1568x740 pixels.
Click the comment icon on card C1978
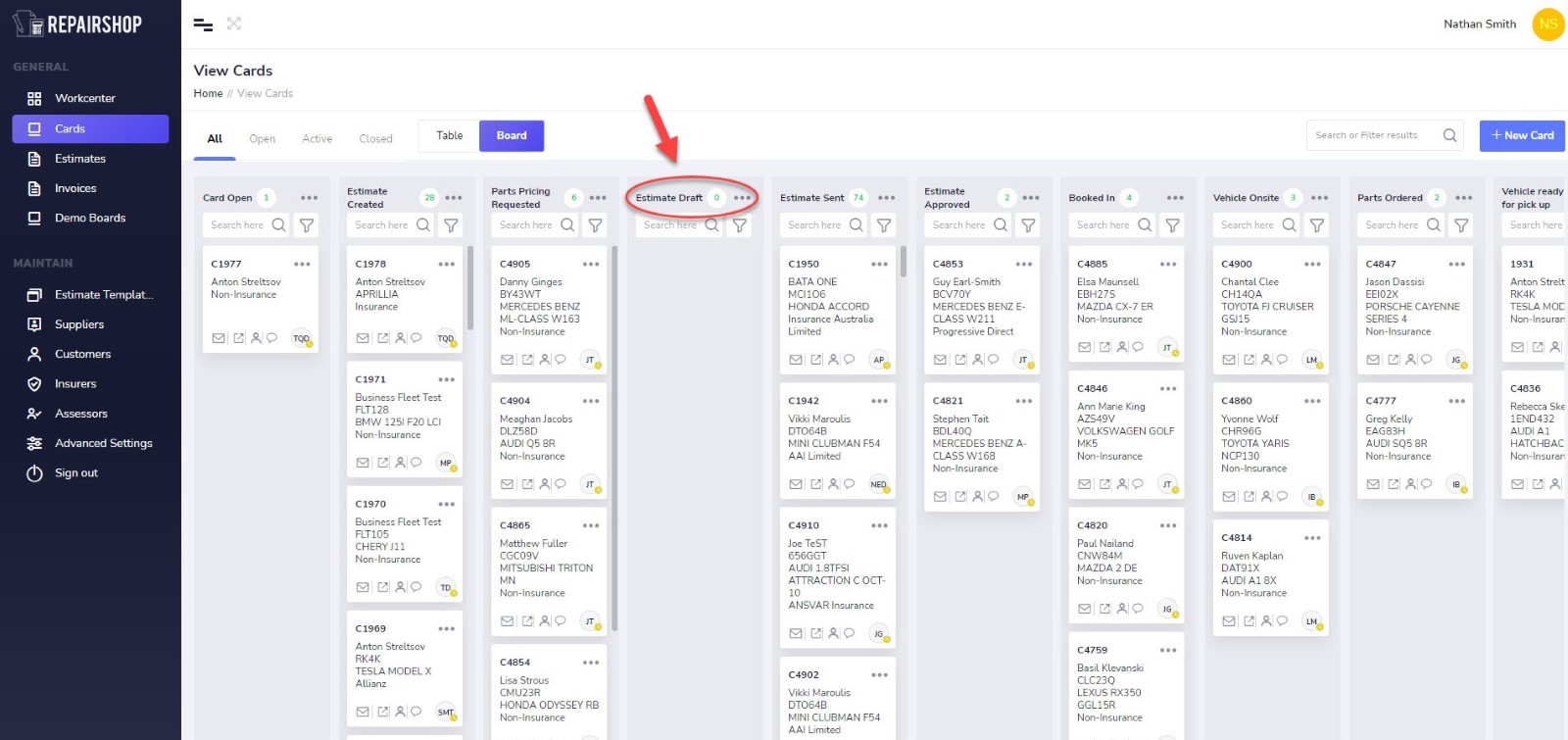click(416, 338)
